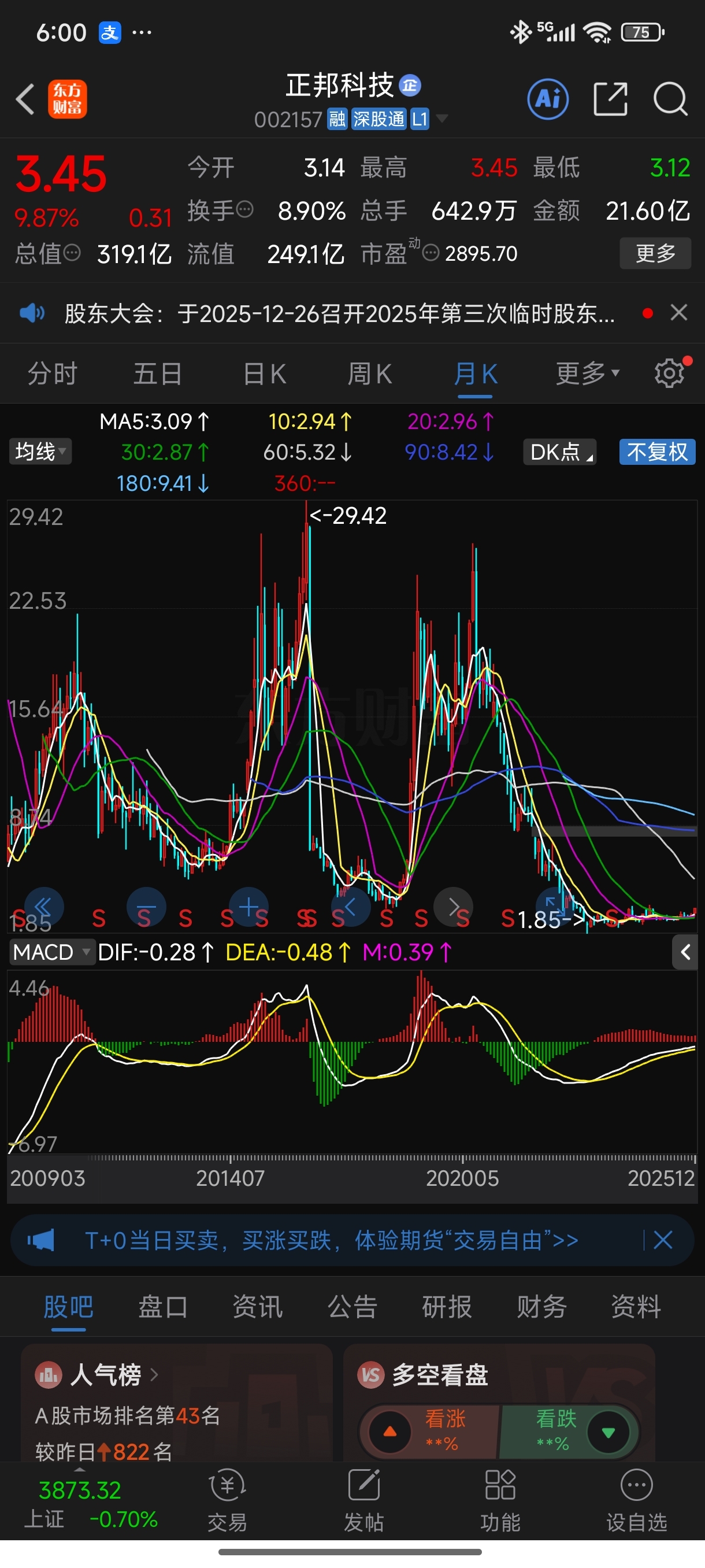
Task: Switch to 日K chart tab
Action: 264,373
